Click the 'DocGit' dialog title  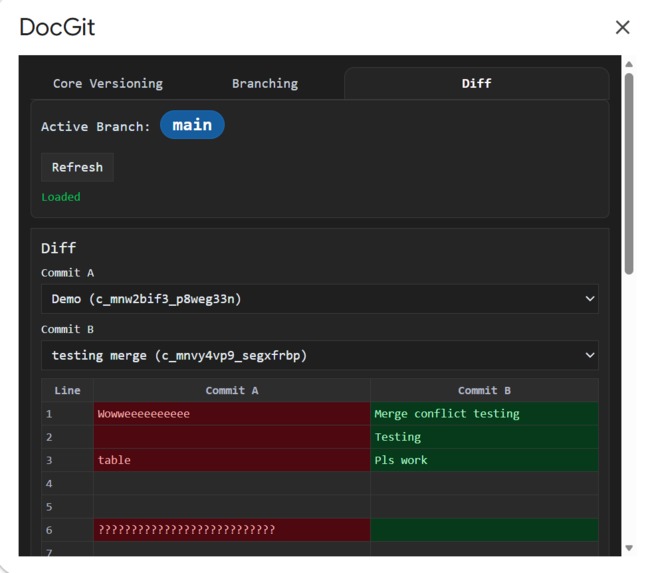(x=57, y=27)
